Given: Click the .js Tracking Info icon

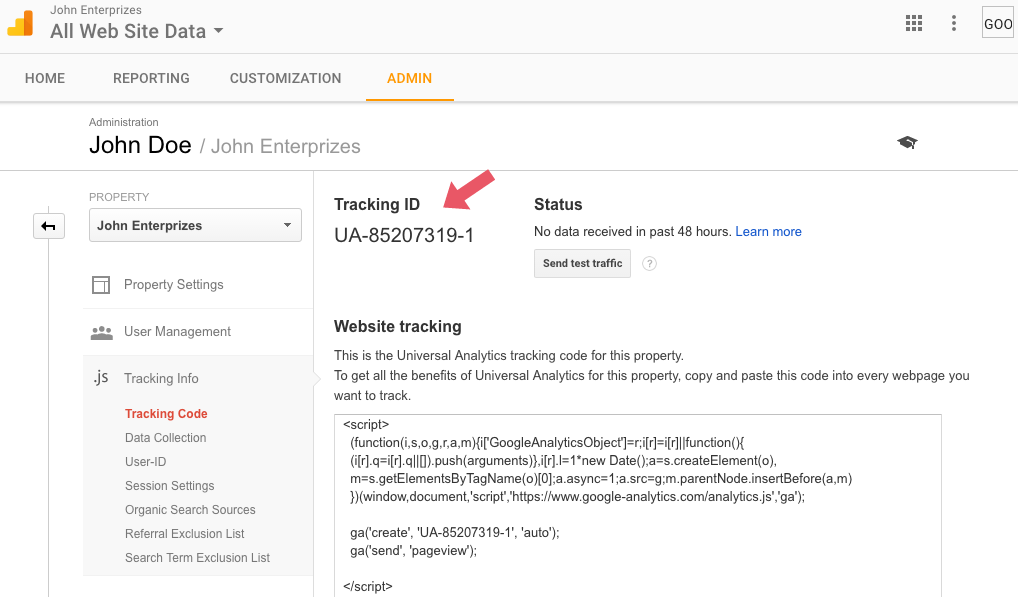Looking at the screenshot, I should point(101,378).
